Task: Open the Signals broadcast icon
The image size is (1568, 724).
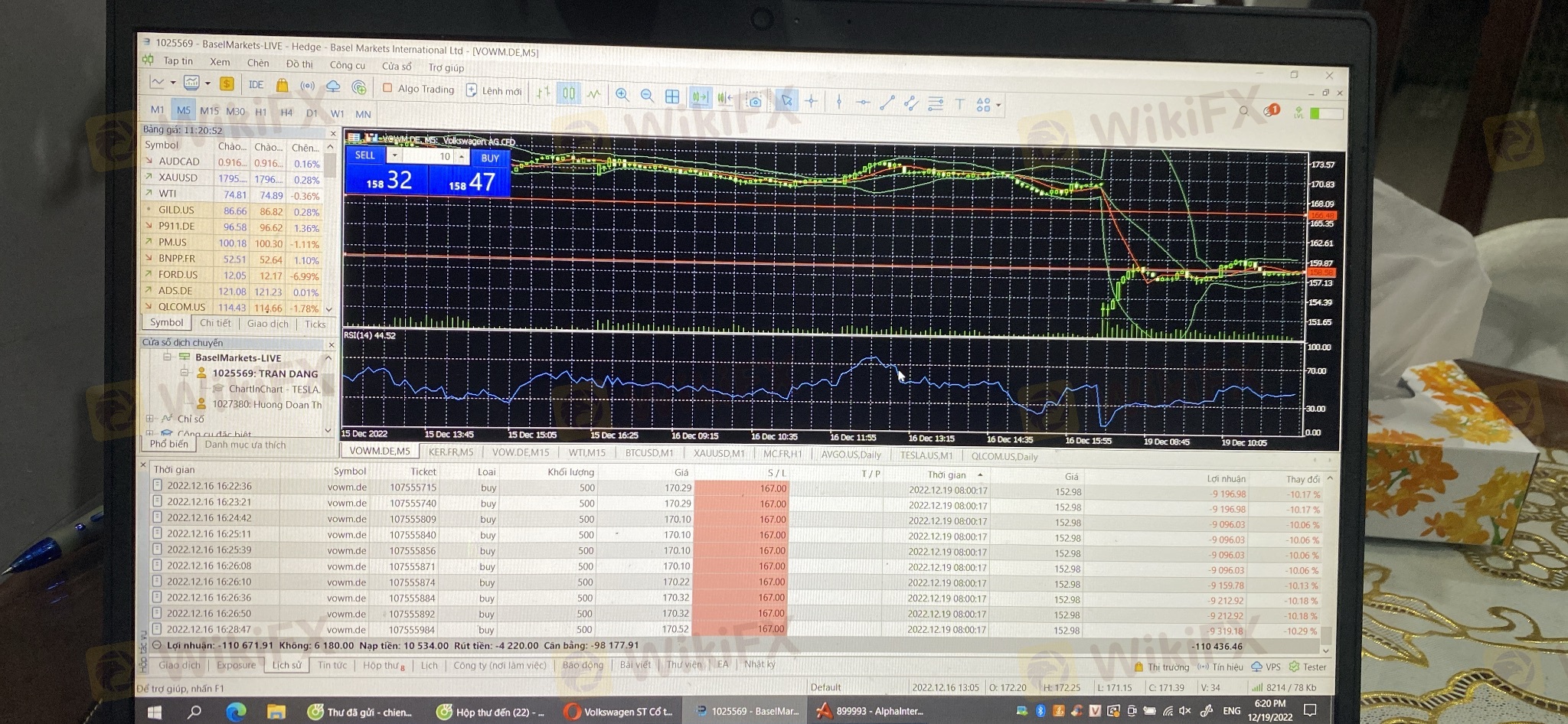Action: 307,86
